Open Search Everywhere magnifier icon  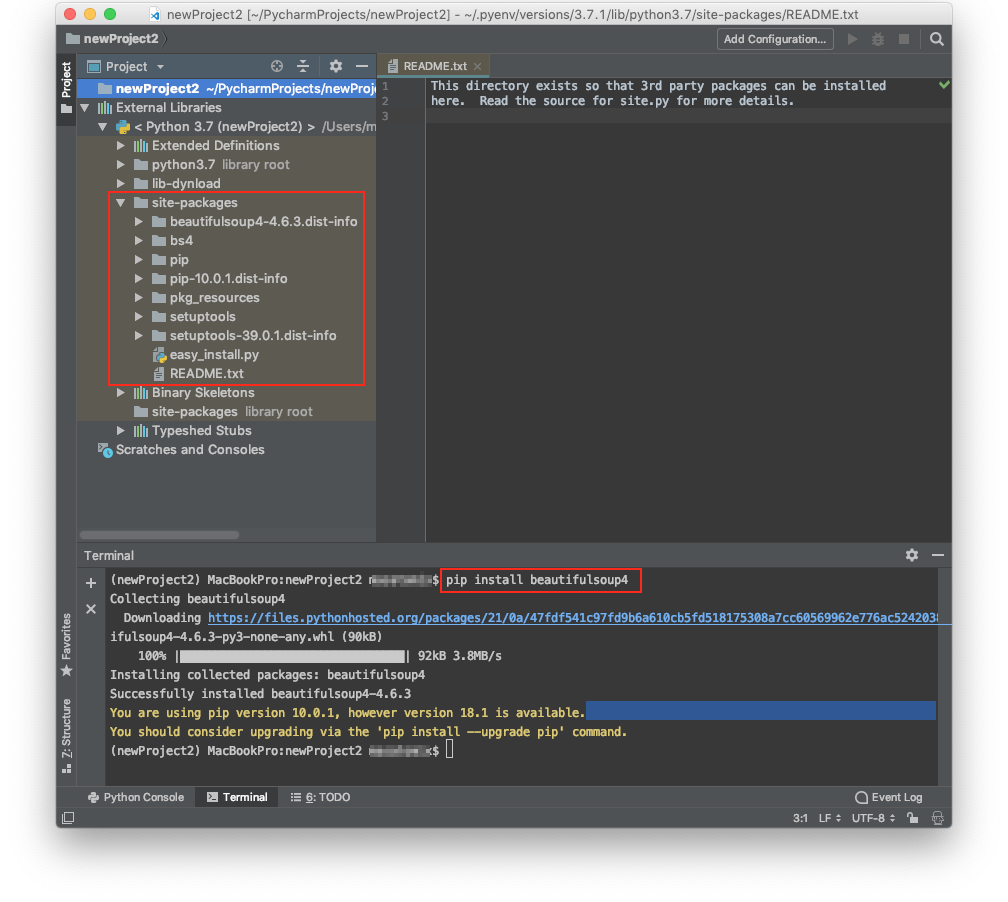click(x=937, y=39)
